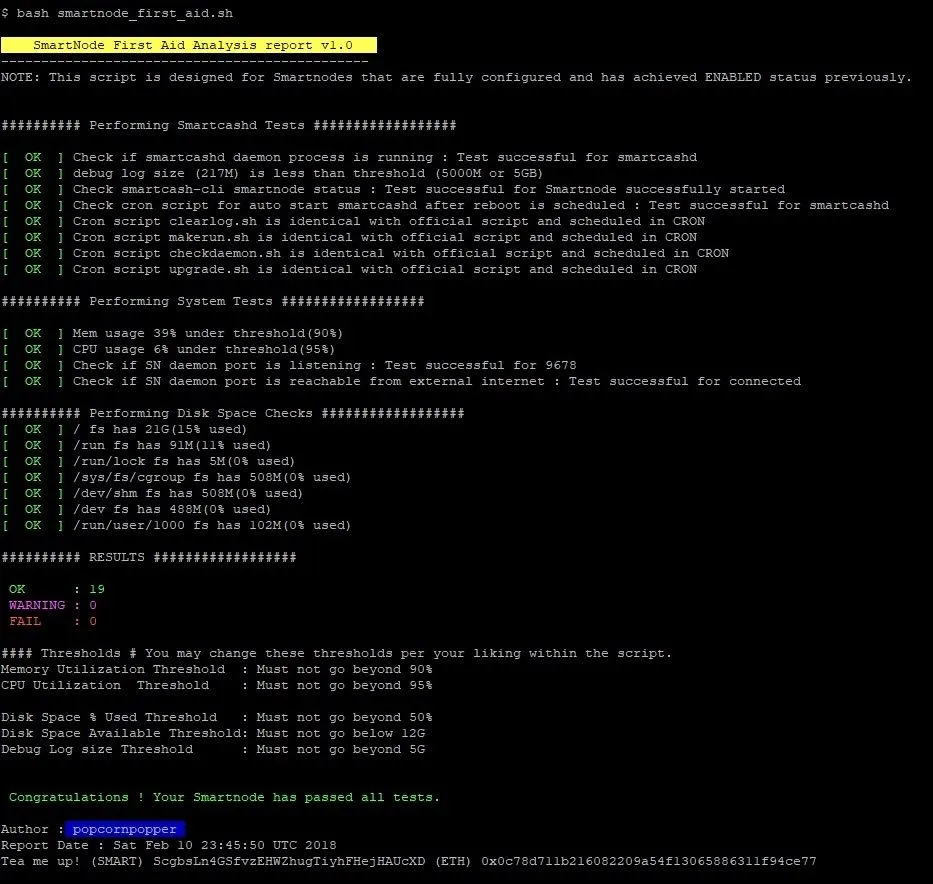Click the NOTE line about ENABLED status

456,77
